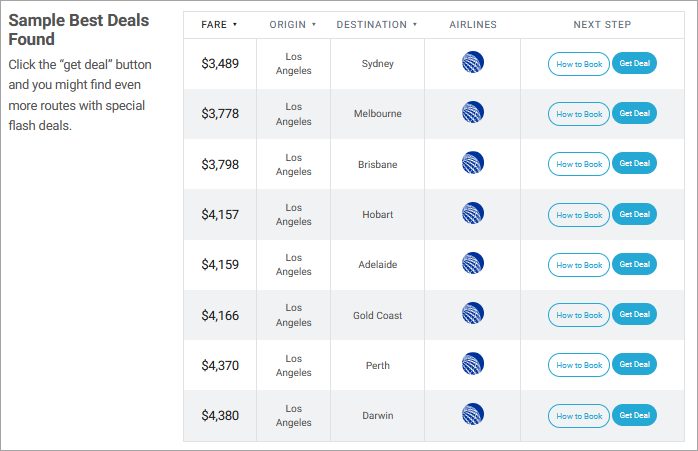Sort by Destination column header
This screenshot has height=451, width=698.
pyautogui.click(x=377, y=24)
